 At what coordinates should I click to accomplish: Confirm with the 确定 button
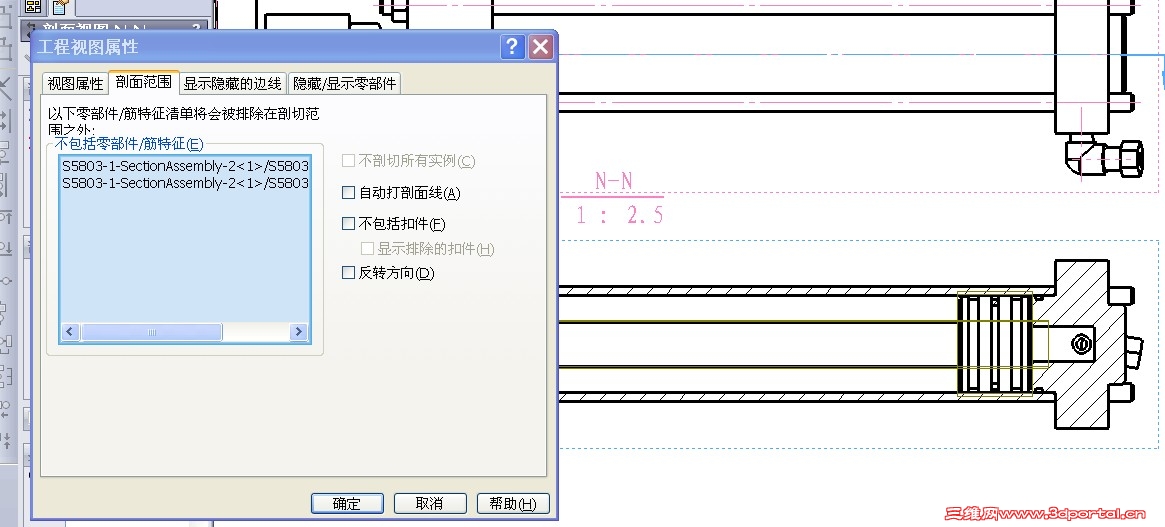point(347,503)
